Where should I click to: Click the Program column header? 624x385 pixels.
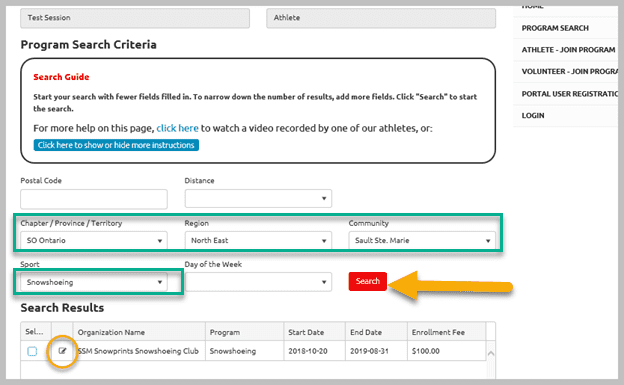click(244, 332)
